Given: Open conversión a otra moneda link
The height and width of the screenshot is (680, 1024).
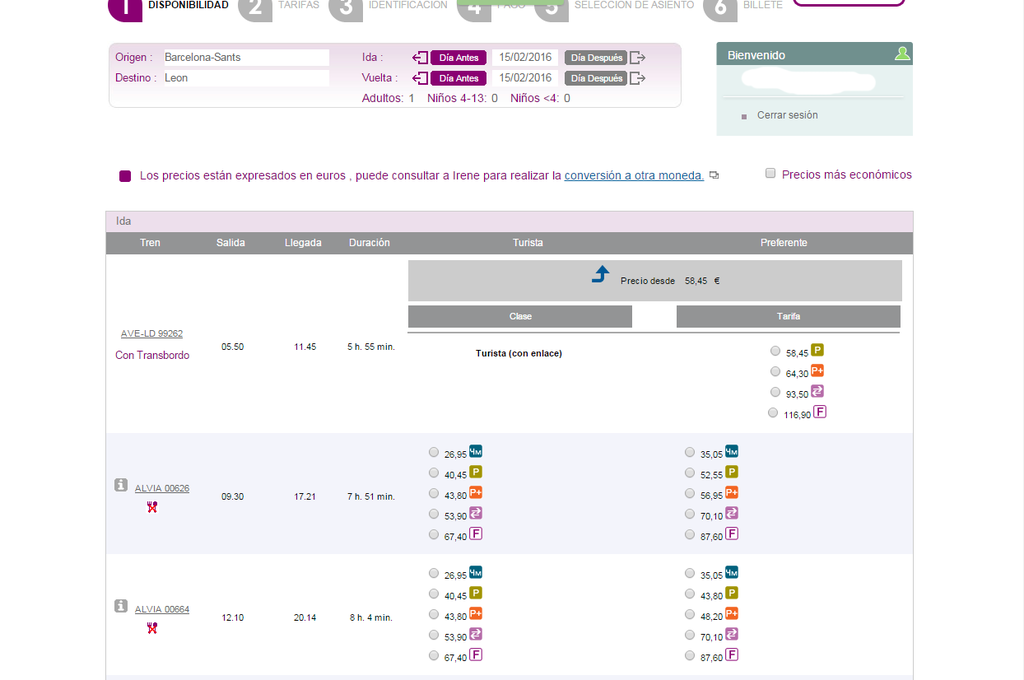Looking at the screenshot, I should pyautogui.click(x=633, y=175).
